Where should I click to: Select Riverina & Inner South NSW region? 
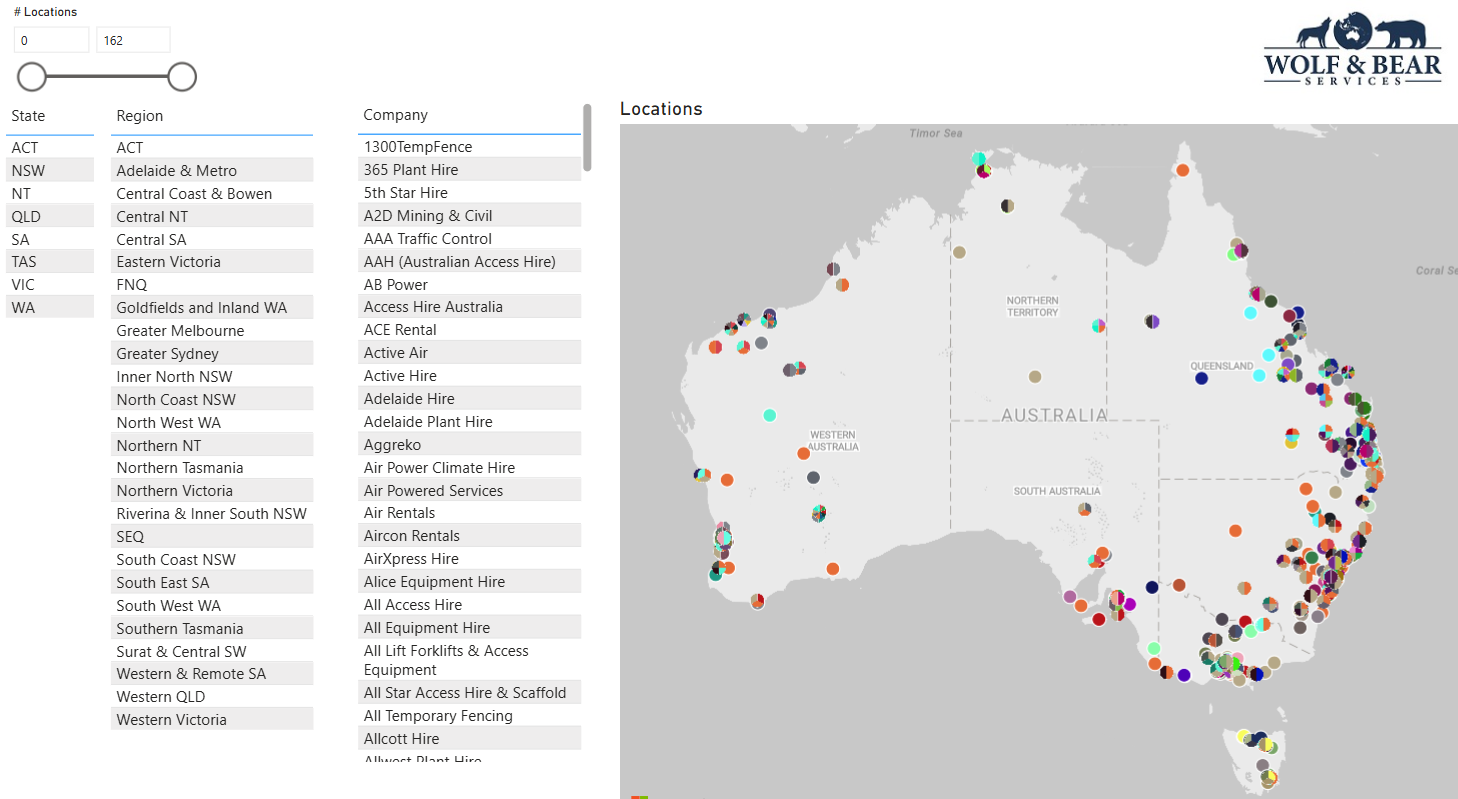coord(212,514)
